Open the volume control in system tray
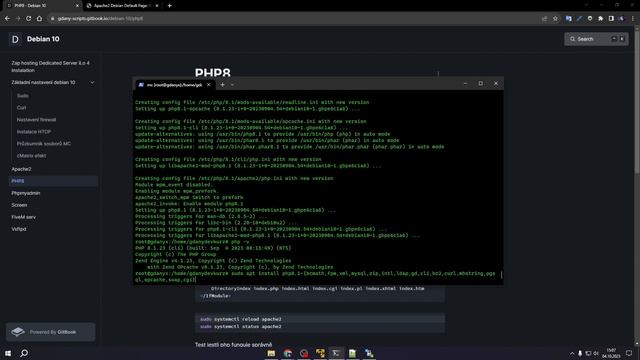This screenshot has width=640, height=360. coord(596,353)
